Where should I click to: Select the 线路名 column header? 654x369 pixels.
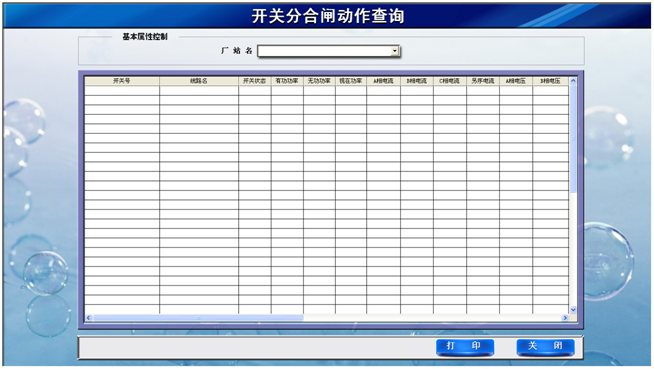click(x=199, y=81)
